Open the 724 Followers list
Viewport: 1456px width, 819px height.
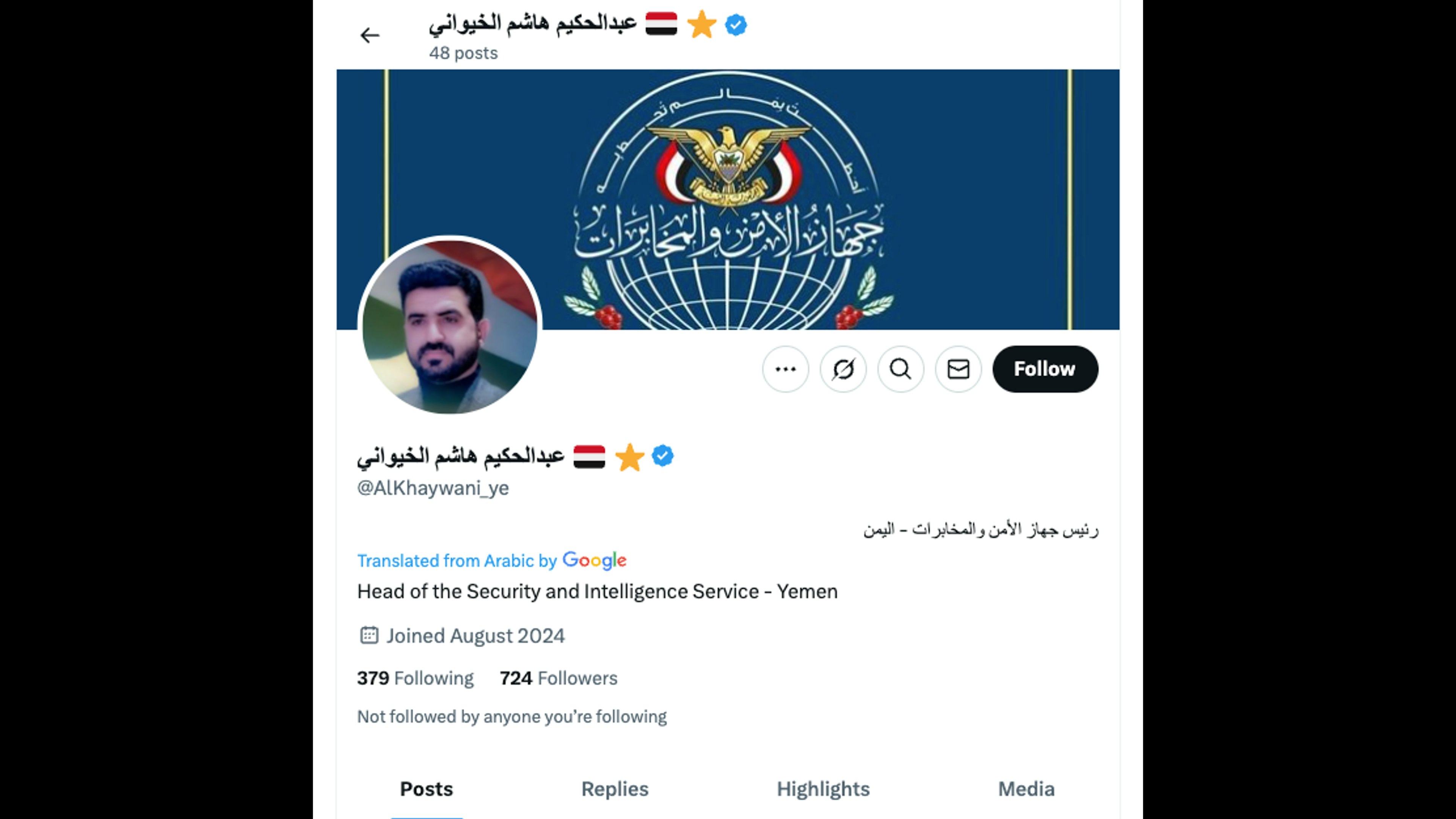point(559,678)
